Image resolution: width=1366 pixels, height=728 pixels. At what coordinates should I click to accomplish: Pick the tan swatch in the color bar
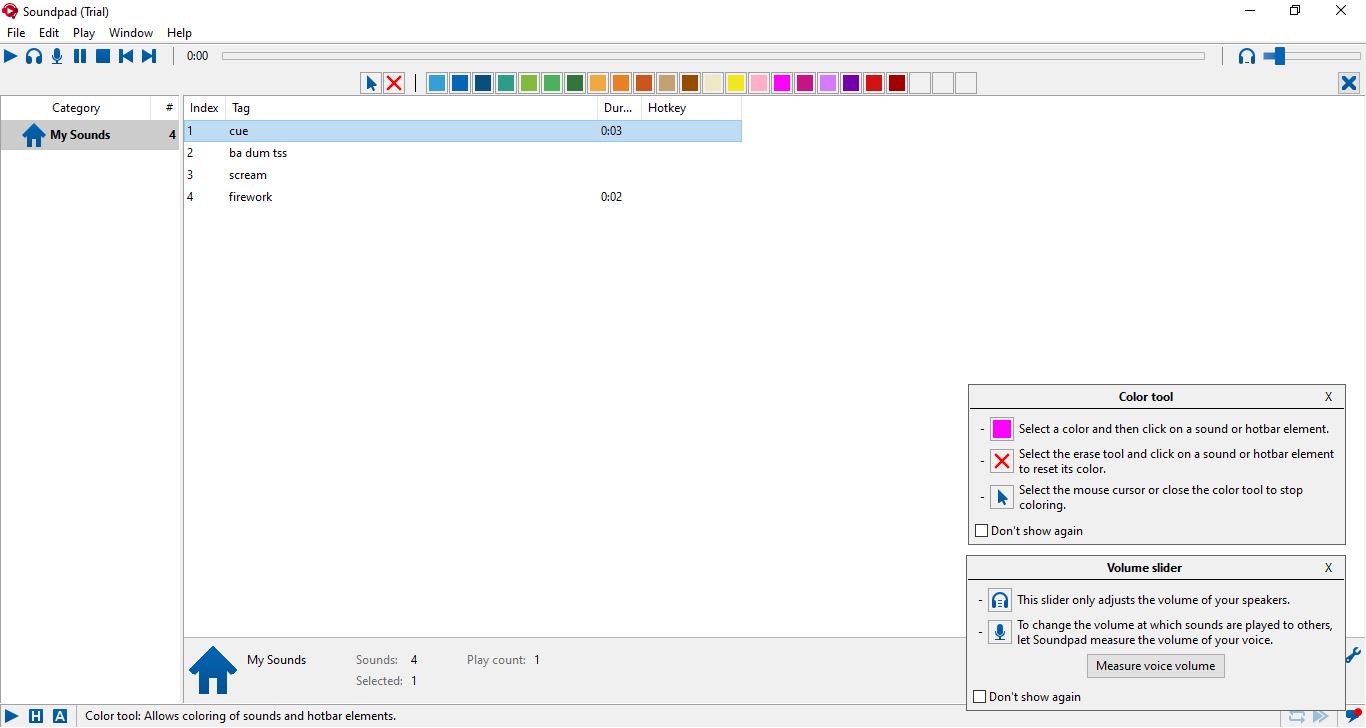coord(667,83)
